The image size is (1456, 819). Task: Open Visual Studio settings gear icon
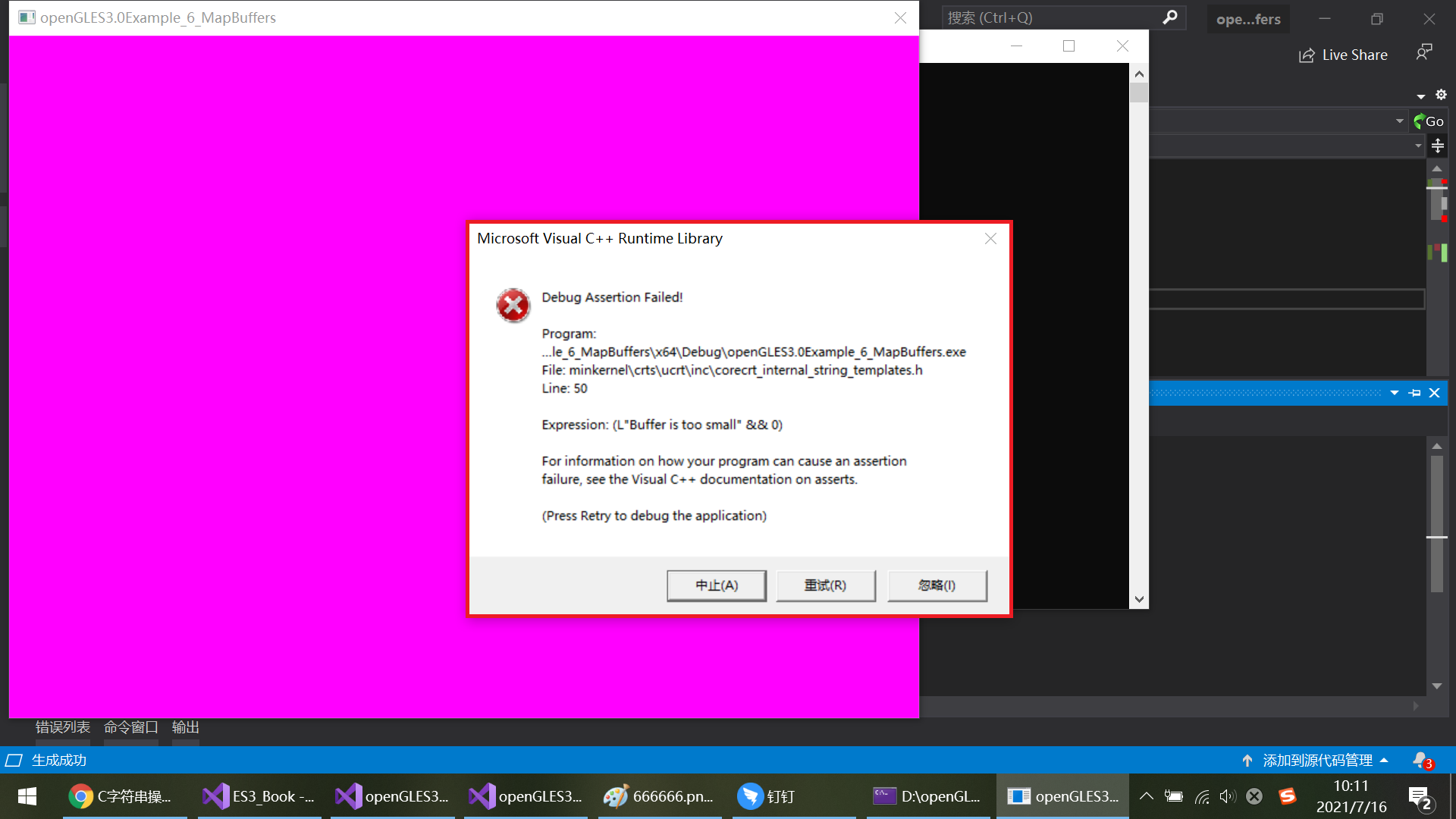[x=1441, y=95]
